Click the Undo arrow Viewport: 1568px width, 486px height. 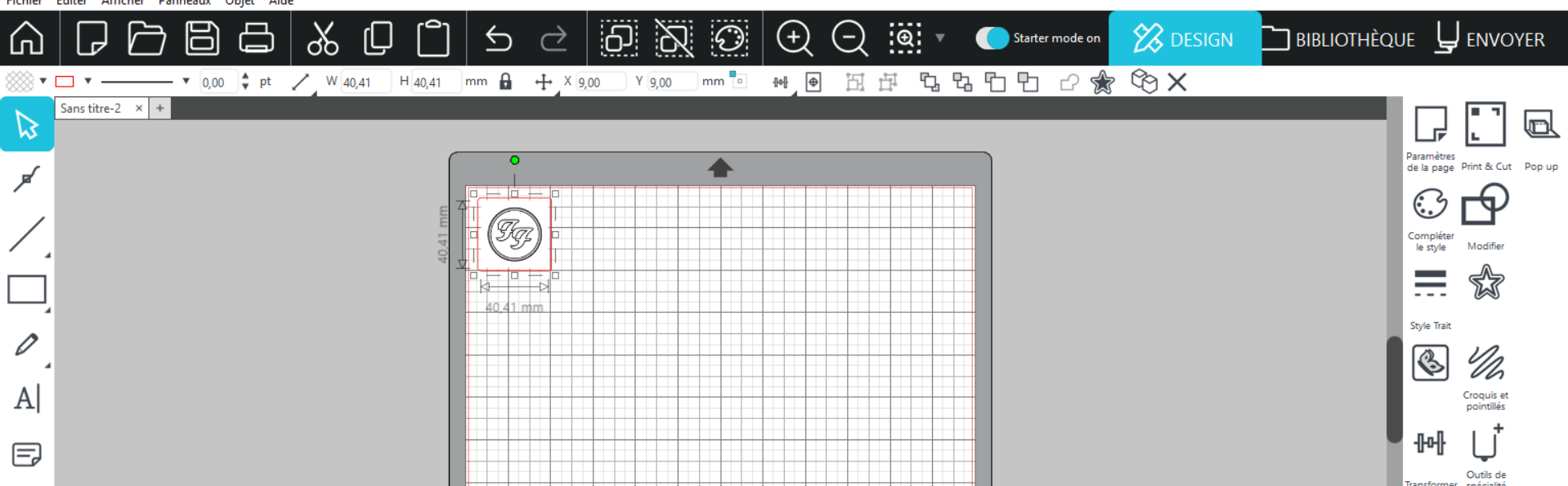coord(498,38)
